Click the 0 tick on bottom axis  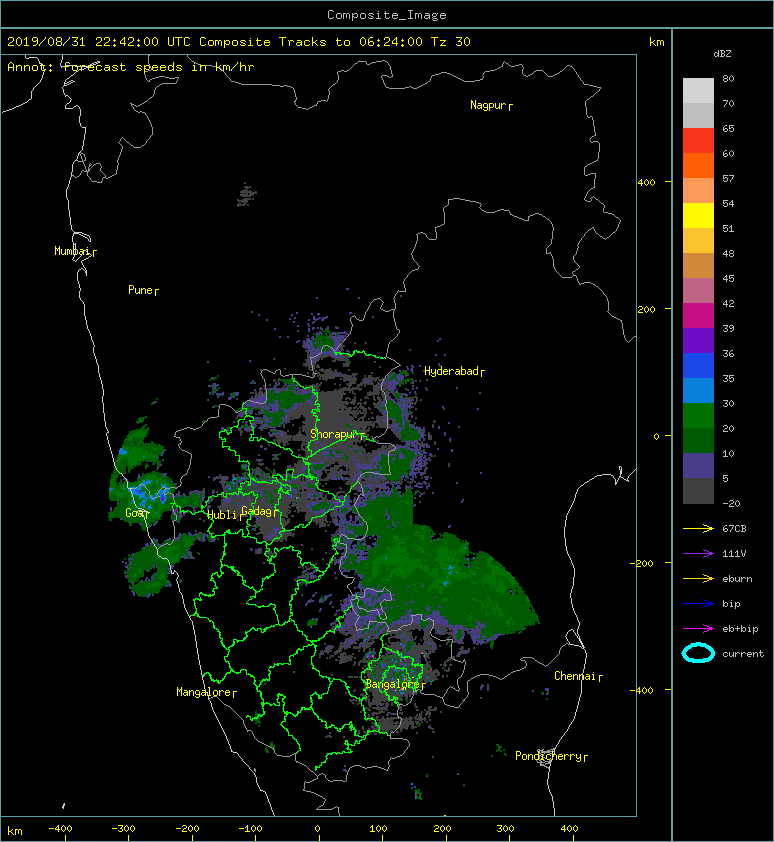pyautogui.click(x=317, y=829)
